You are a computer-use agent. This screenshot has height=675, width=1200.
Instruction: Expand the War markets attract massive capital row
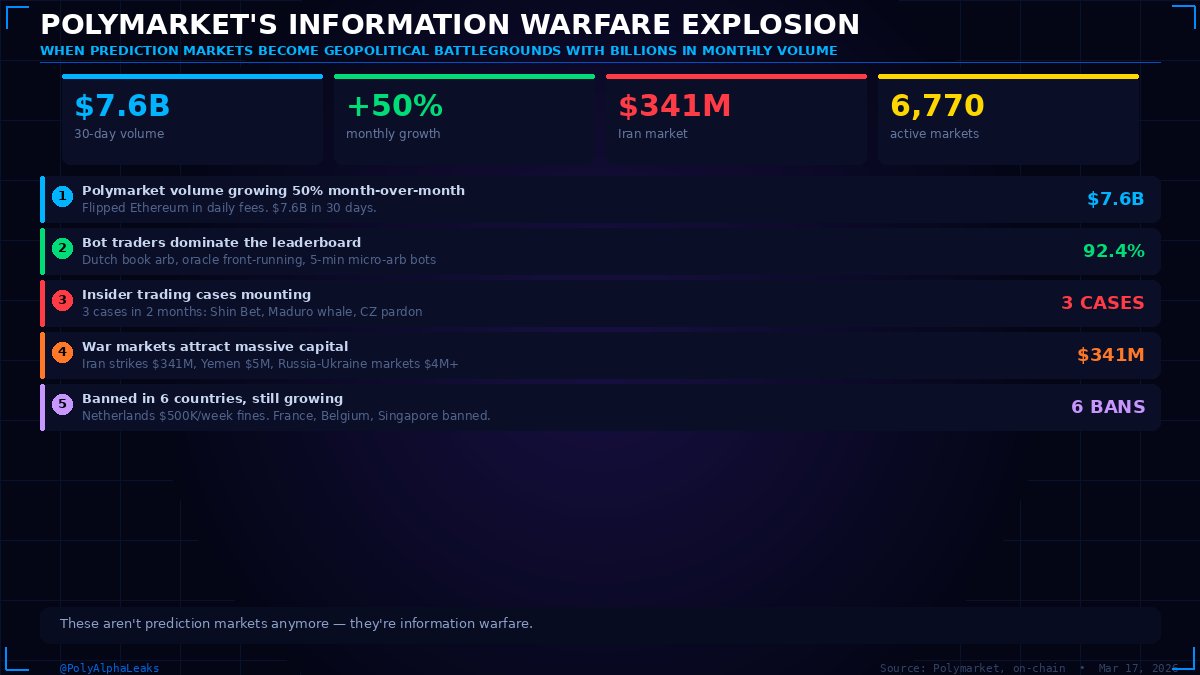pyautogui.click(x=600, y=354)
